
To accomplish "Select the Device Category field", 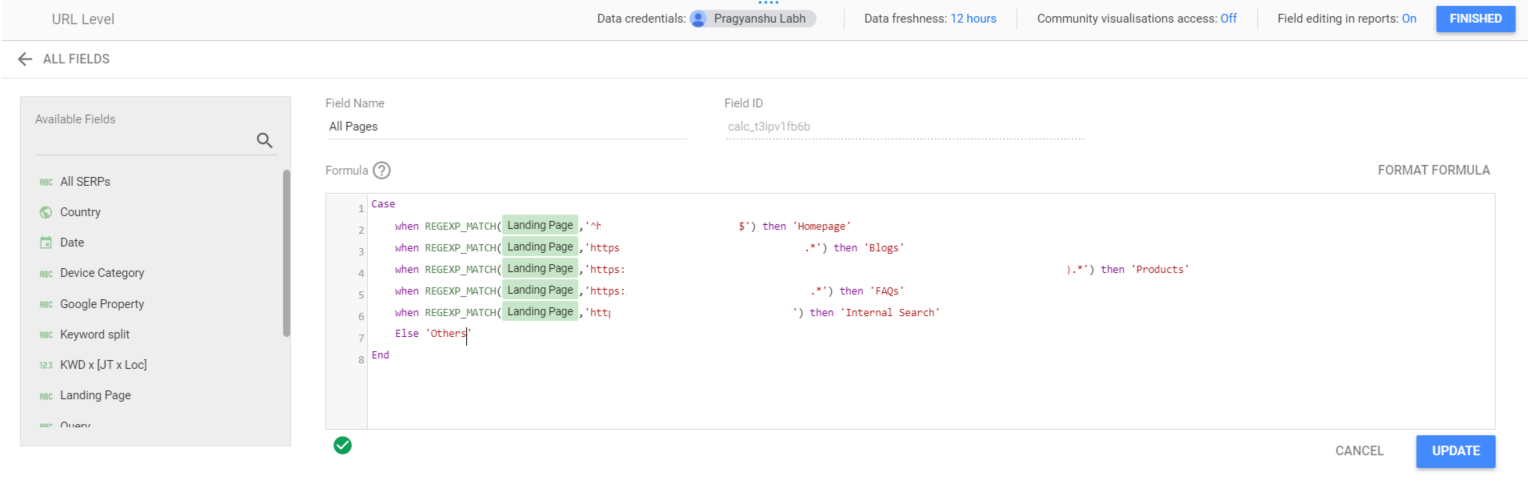I will [102, 273].
